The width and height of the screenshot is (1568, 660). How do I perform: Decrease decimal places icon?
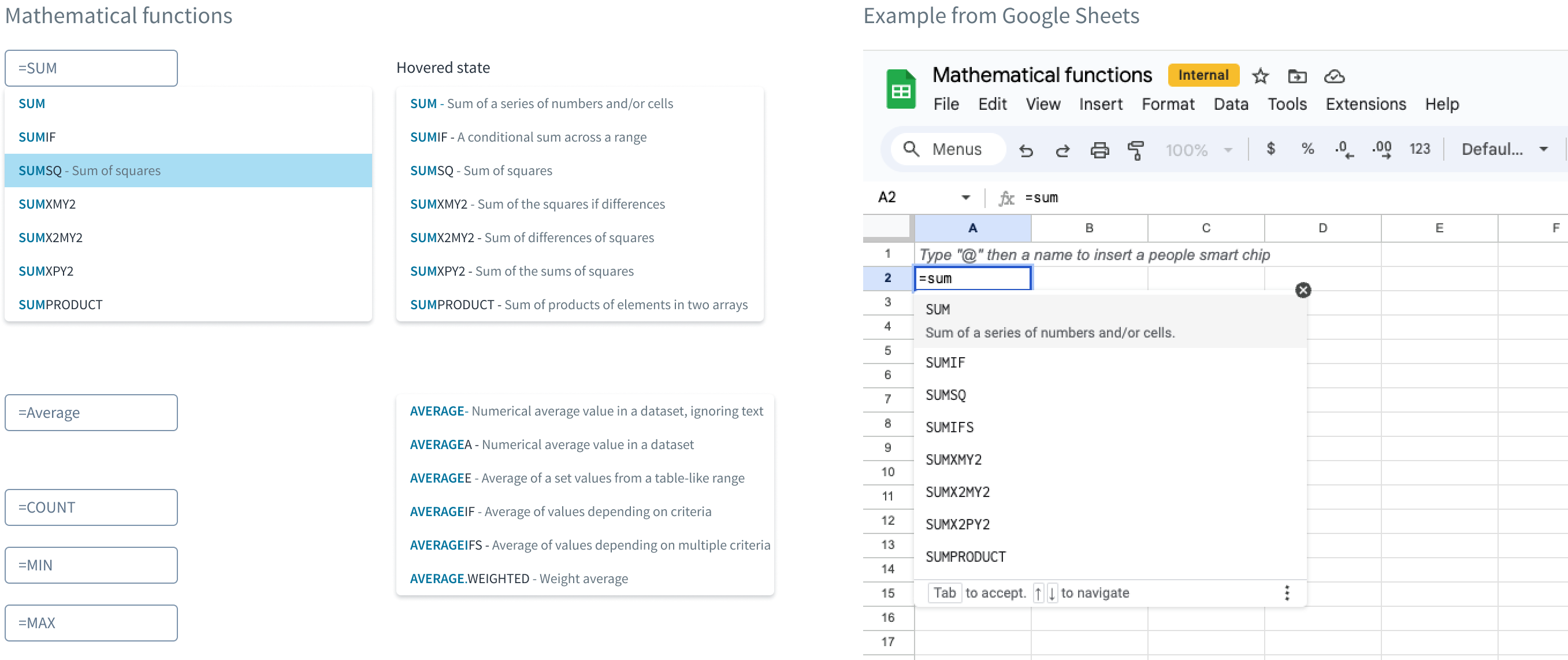point(1344,150)
